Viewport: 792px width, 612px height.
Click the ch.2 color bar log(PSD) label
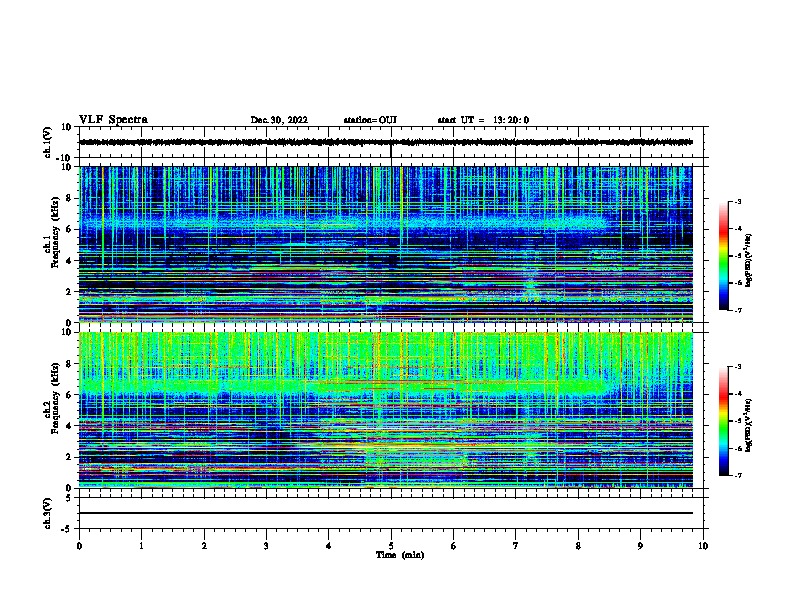tap(749, 425)
